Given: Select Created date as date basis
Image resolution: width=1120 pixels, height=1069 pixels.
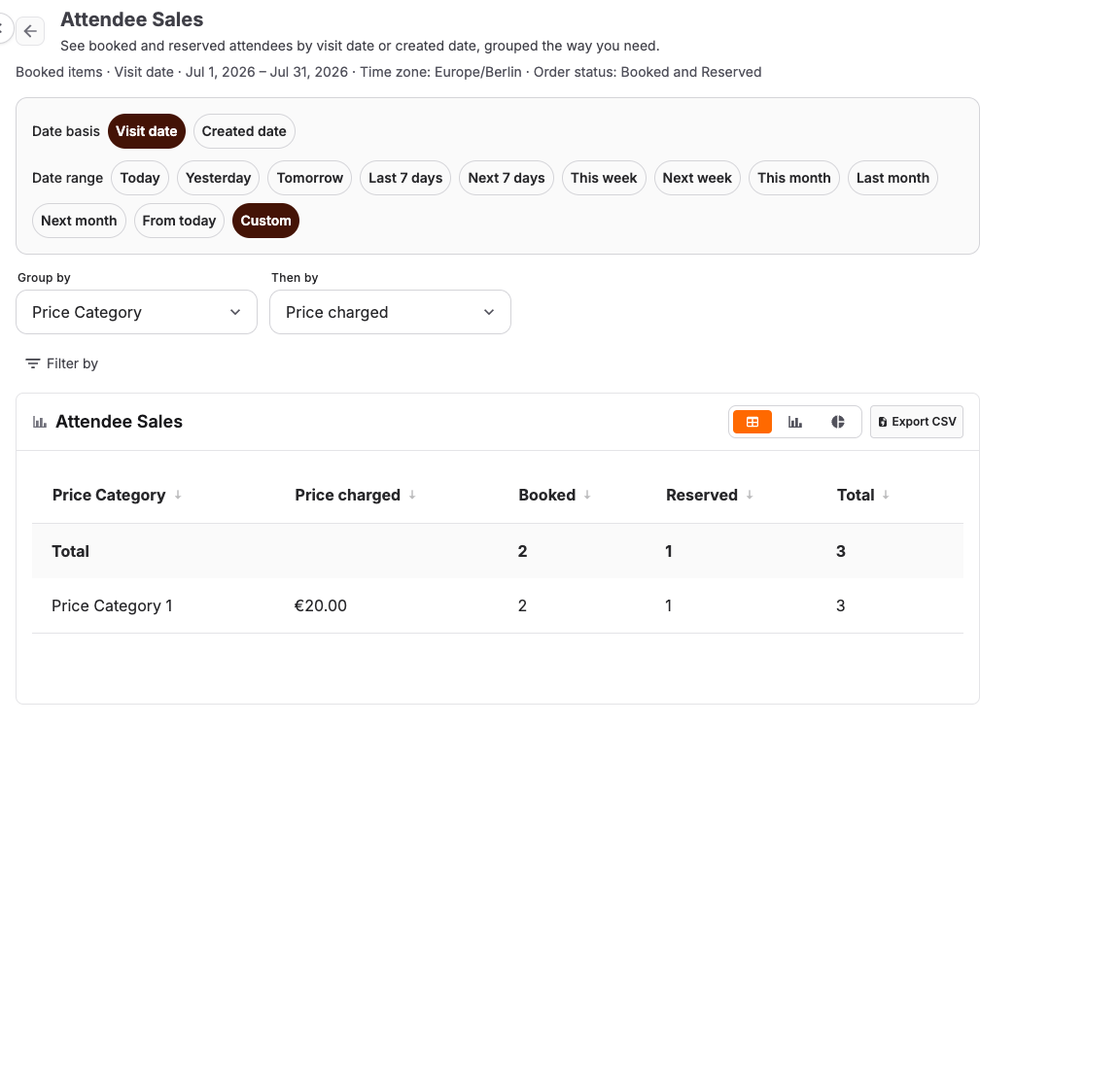Looking at the screenshot, I should pyautogui.click(x=244, y=131).
